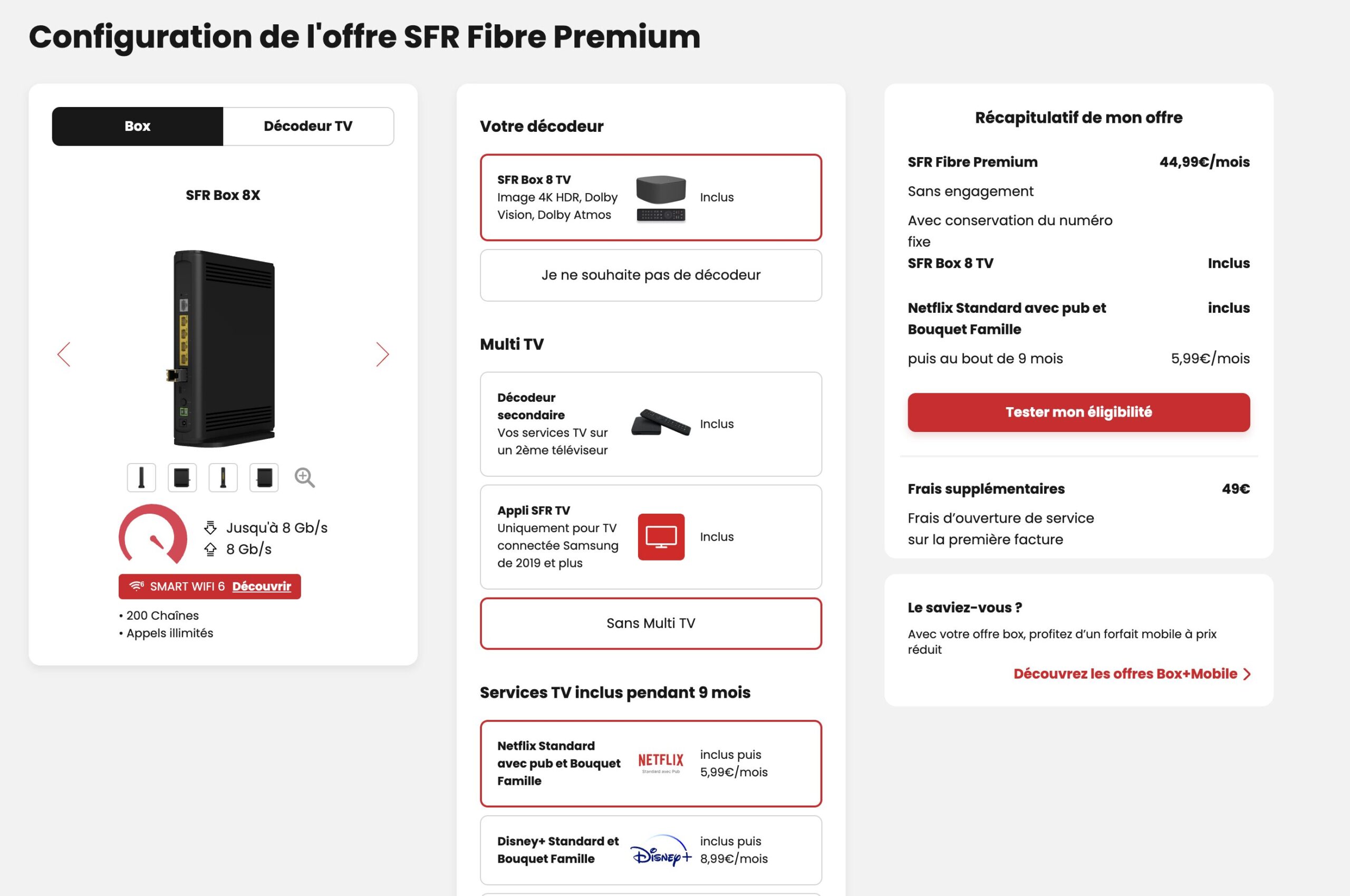Switch to the Décodeur TV tab

pyautogui.click(x=308, y=126)
